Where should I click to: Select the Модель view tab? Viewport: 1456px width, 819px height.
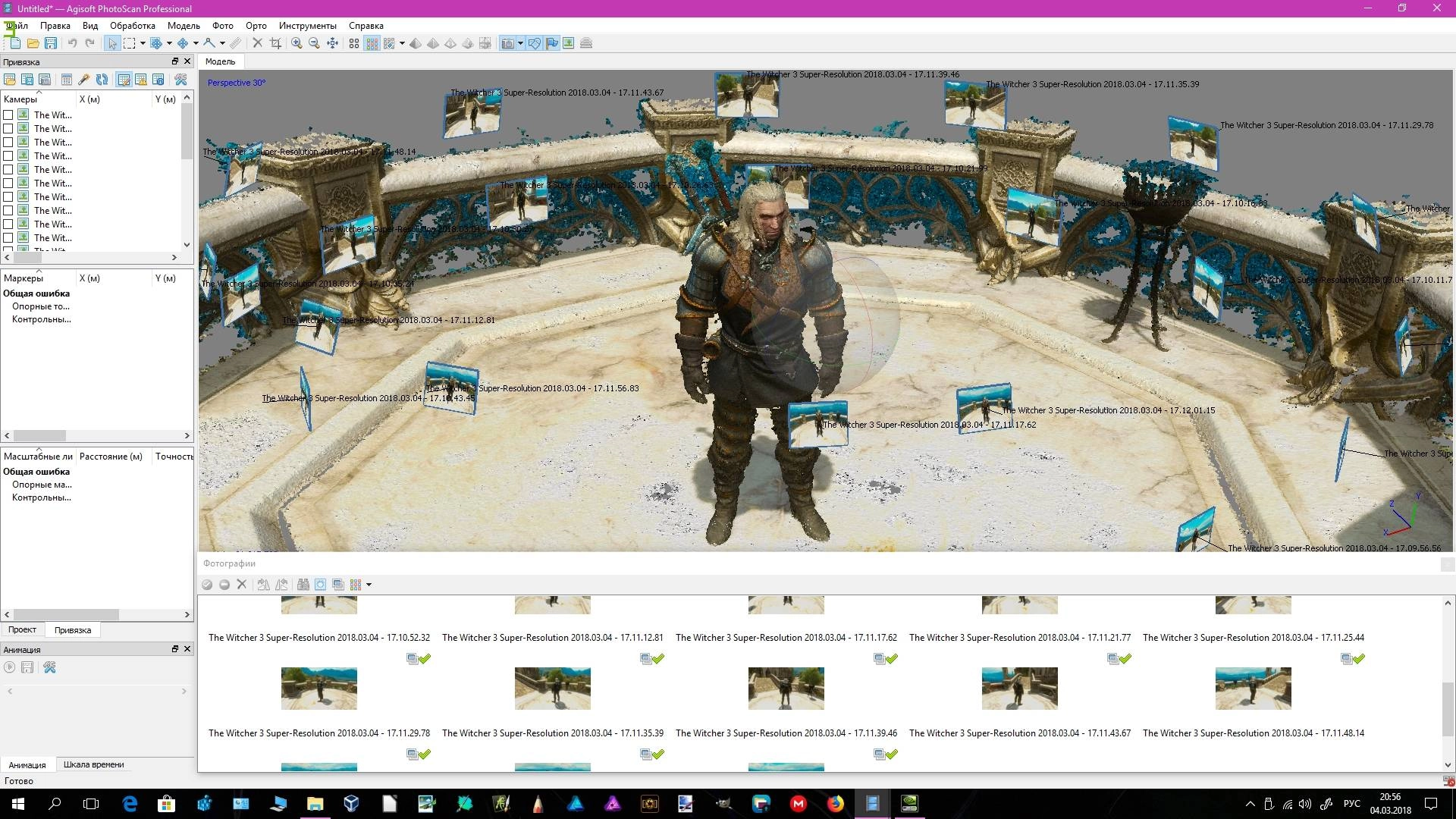pos(221,61)
